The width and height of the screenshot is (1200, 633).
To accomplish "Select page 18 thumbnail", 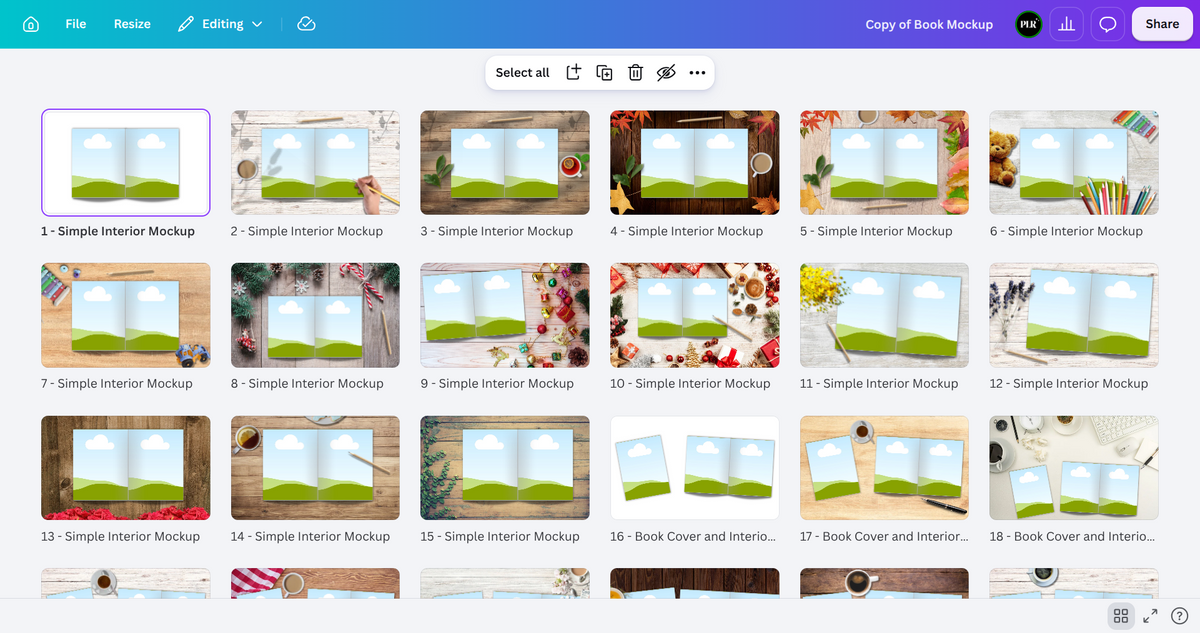I will click(x=1074, y=468).
